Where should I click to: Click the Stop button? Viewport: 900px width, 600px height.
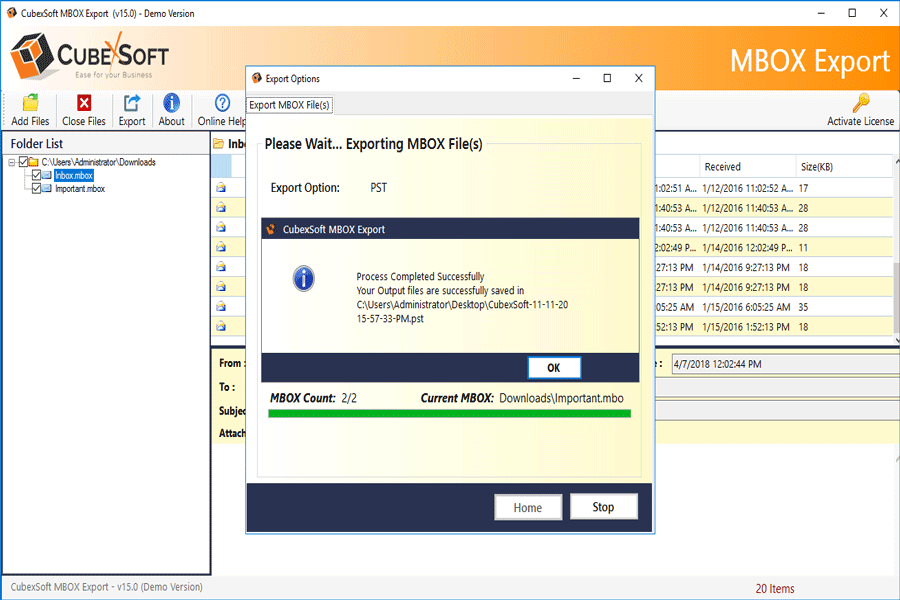(x=603, y=507)
